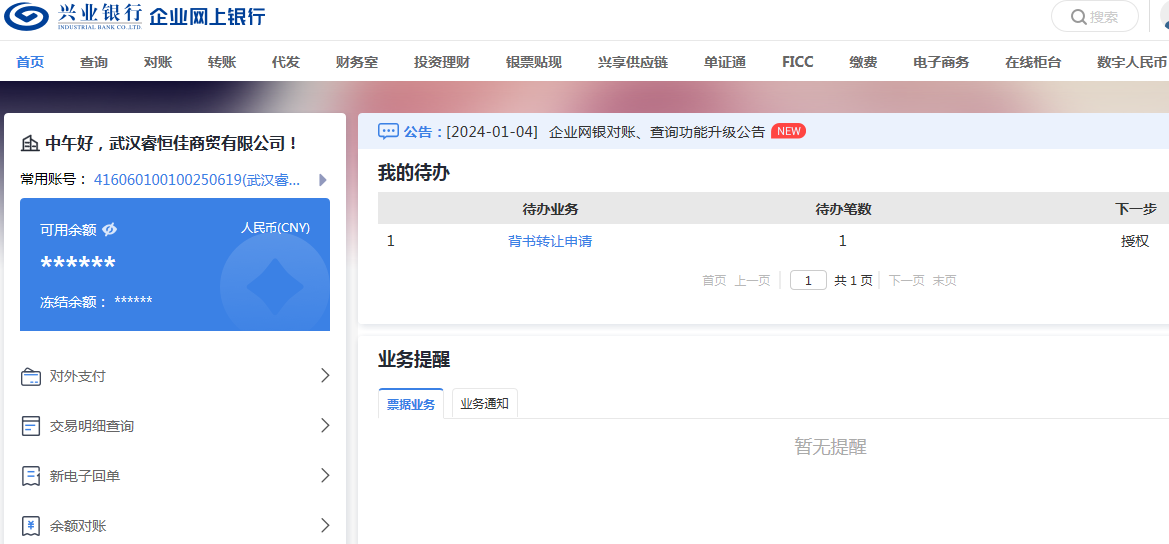The height and width of the screenshot is (544, 1169).
Task: Click the 交易明细查询 list icon
Action: point(31,426)
